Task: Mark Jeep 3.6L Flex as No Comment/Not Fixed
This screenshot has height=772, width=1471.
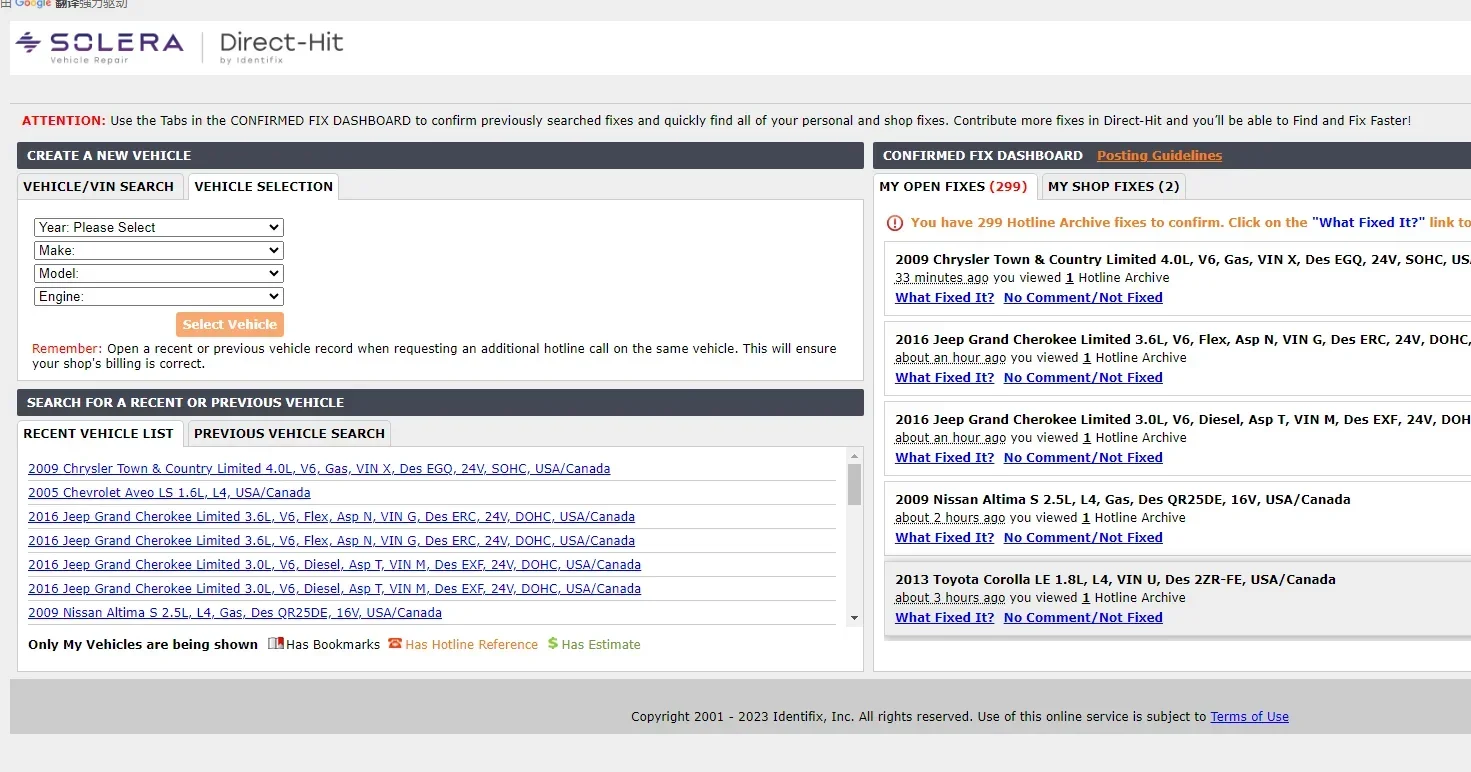Action: coord(1083,377)
